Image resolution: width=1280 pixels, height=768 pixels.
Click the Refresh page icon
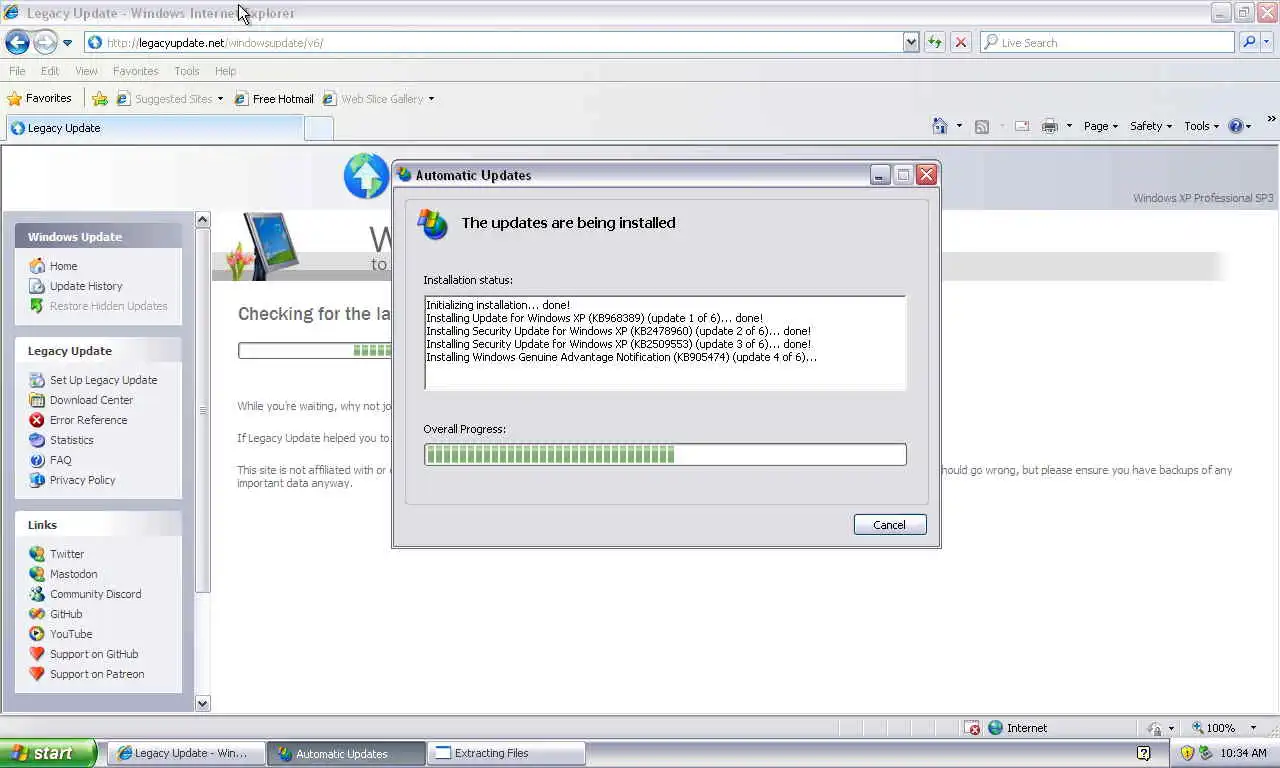coord(935,42)
